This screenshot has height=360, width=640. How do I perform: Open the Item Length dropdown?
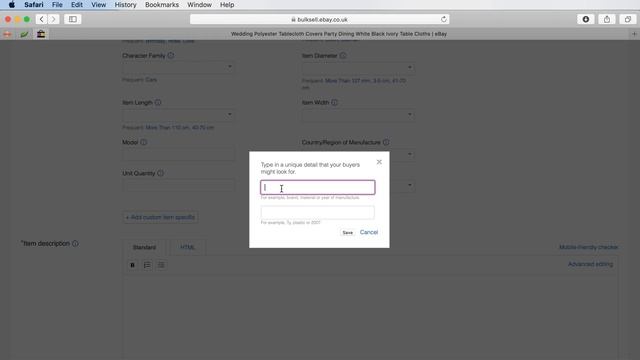click(178, 115)
